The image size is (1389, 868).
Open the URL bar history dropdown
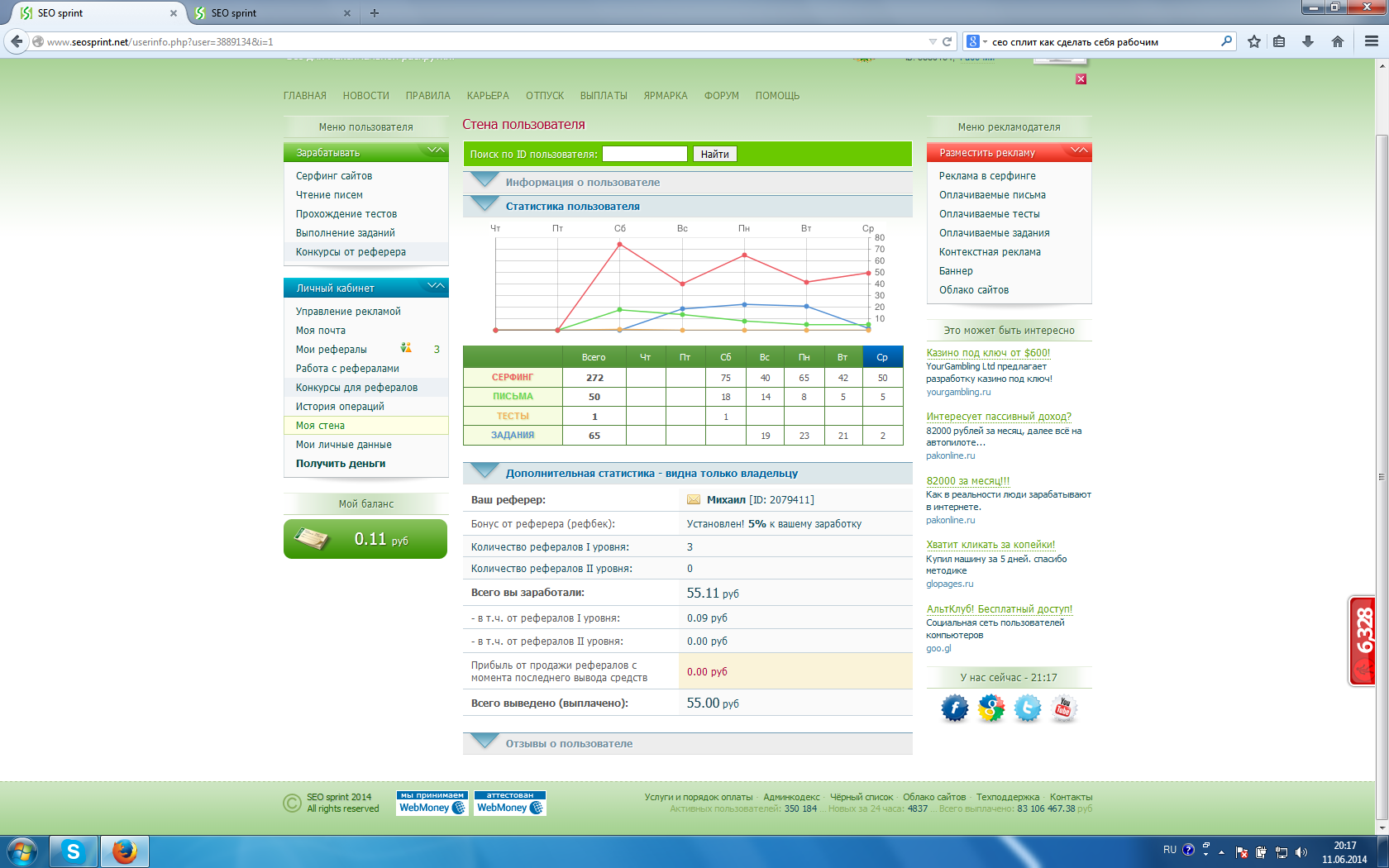(x=933, y=41)
